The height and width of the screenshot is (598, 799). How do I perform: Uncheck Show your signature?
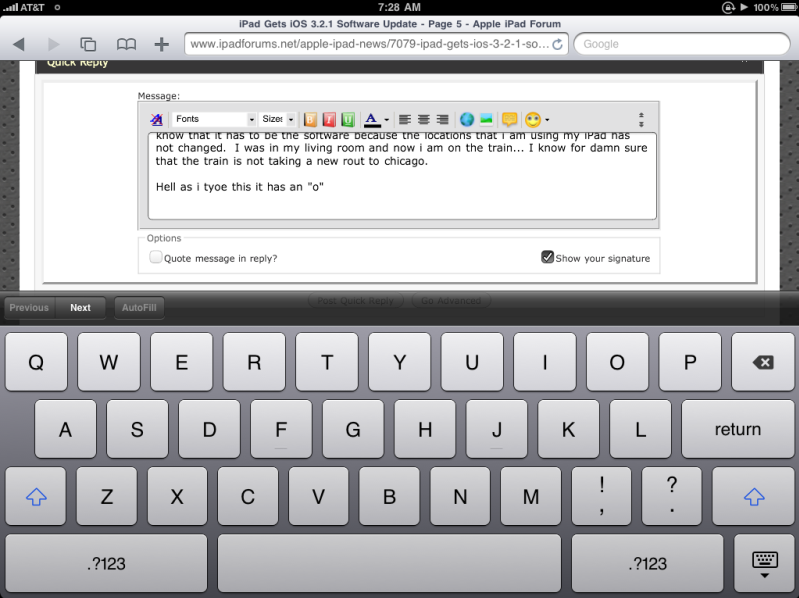[547, 257]
